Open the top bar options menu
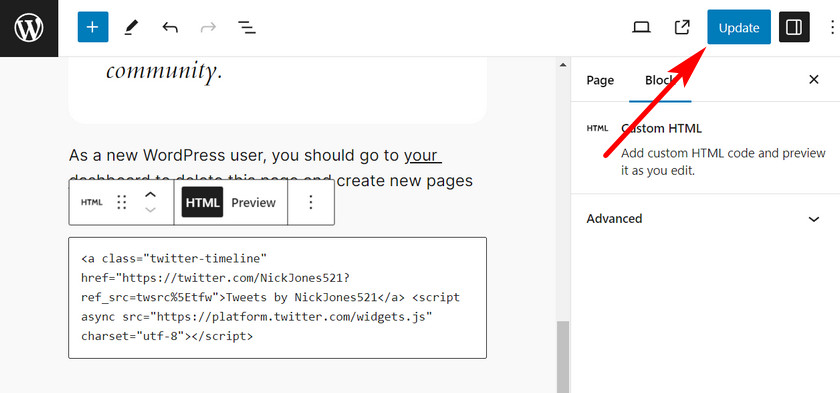Screen dimensions: 840x393 831,27
